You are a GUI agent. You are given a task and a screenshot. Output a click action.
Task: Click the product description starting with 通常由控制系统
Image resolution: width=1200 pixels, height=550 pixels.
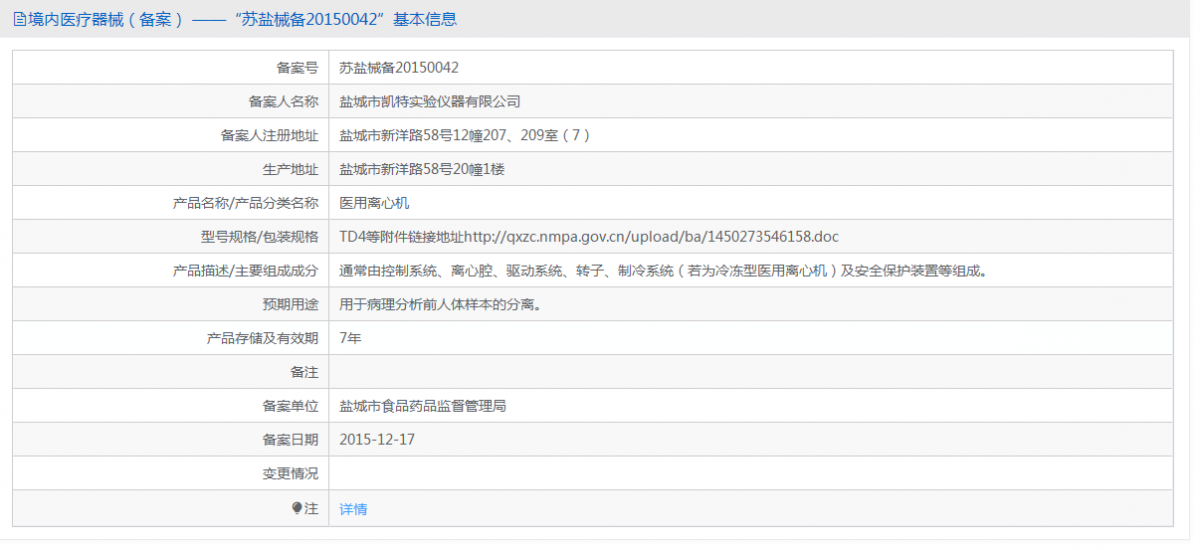click(x=663, y=271)
